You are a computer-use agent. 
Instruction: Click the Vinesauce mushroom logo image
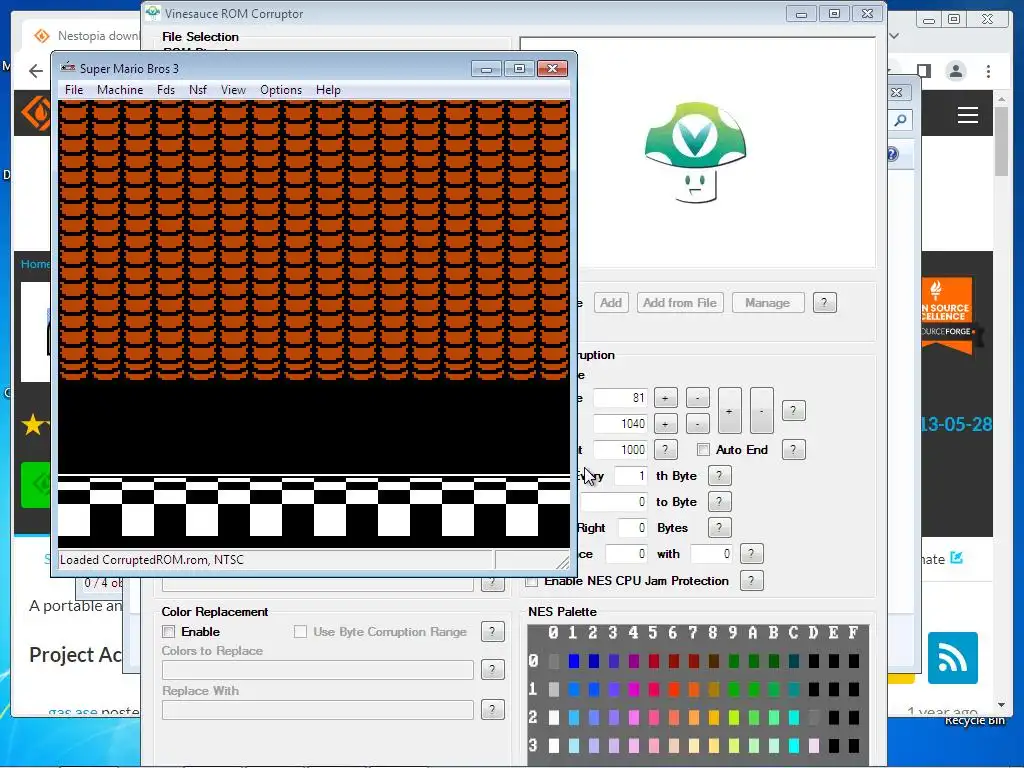(x=695, y=152)
